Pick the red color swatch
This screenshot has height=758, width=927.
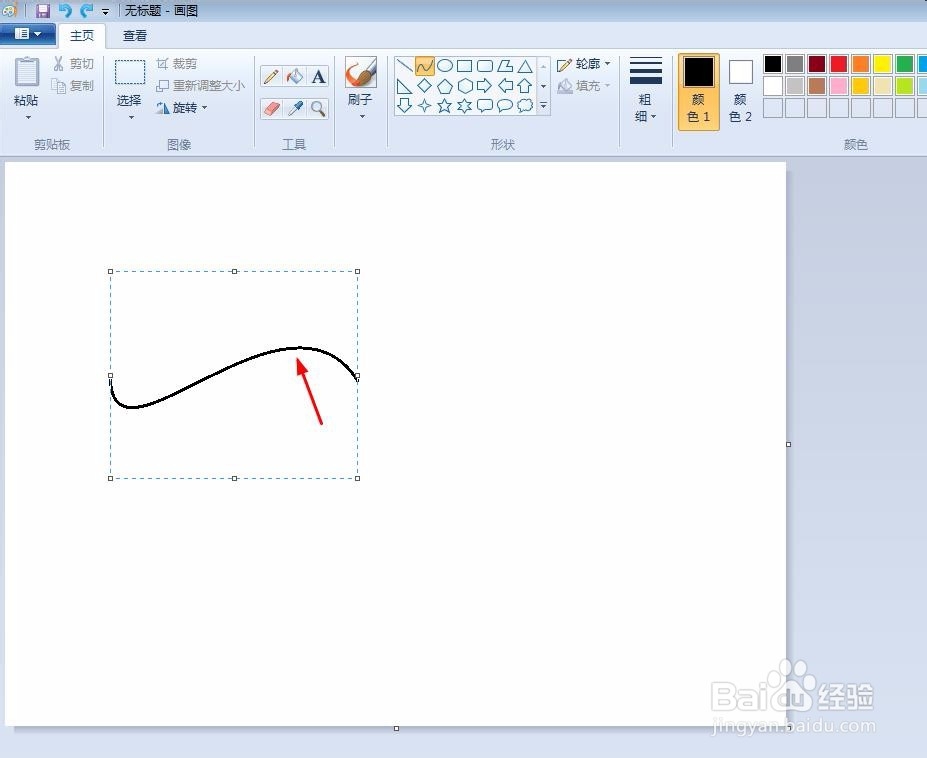838,63
